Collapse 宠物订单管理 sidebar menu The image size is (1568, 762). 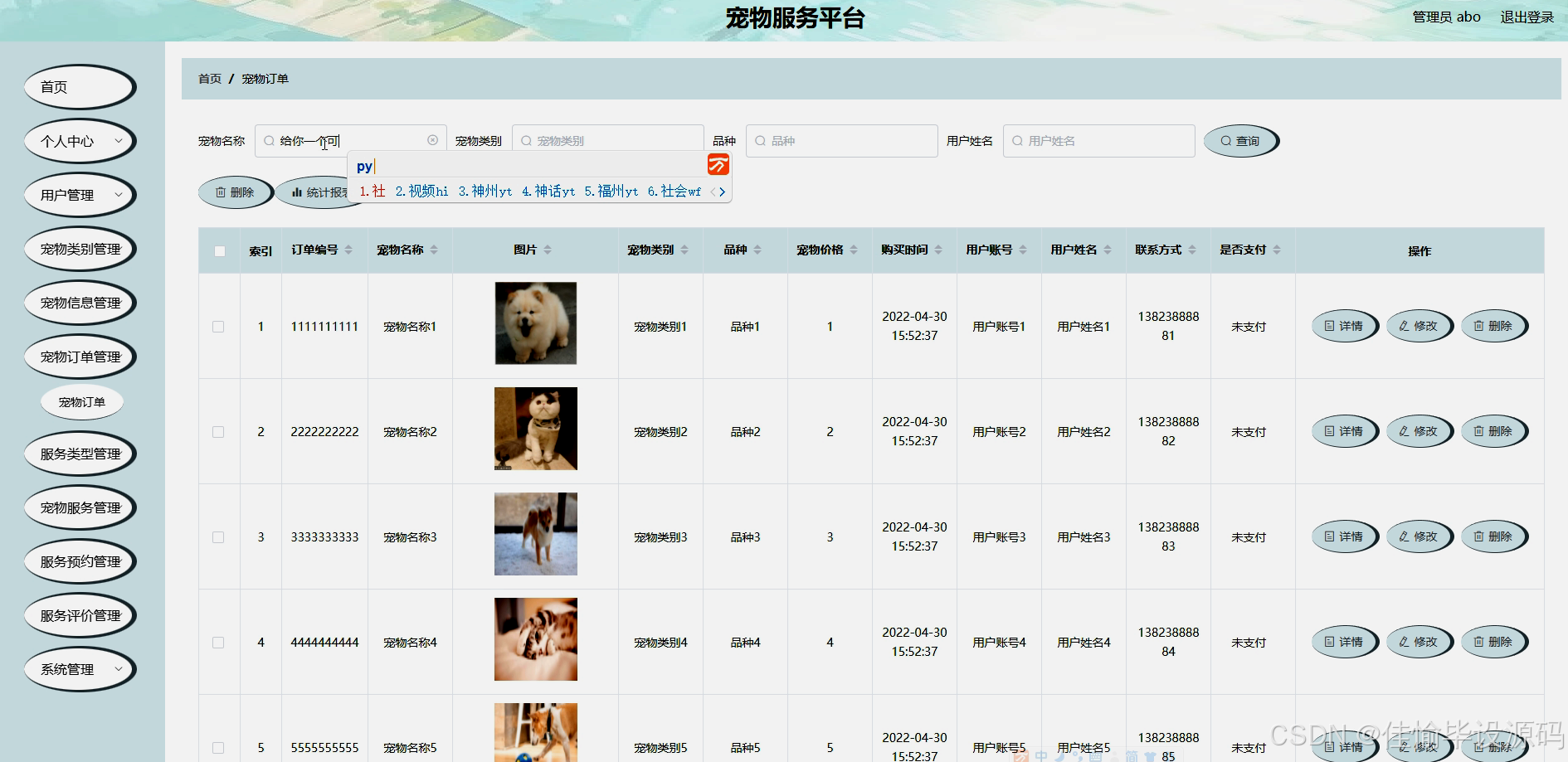click(80, 357)
